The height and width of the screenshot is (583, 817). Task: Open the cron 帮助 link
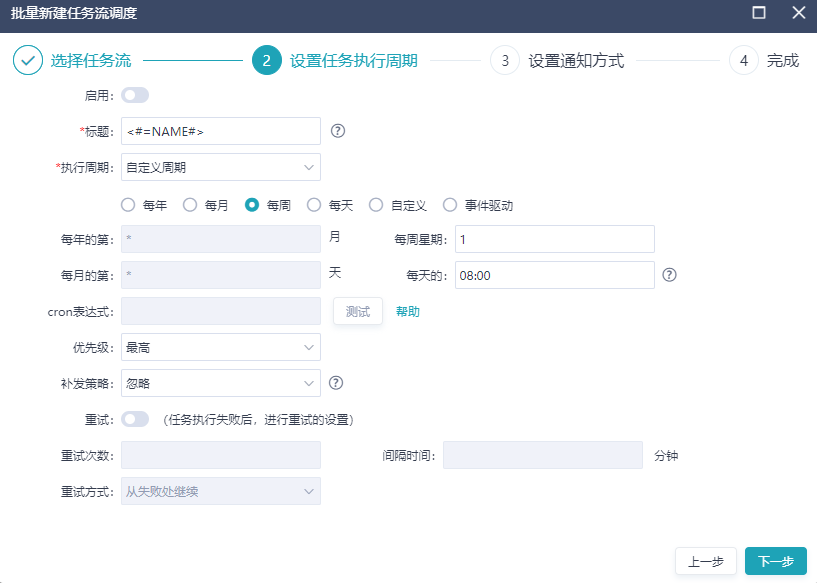(408, 311)
